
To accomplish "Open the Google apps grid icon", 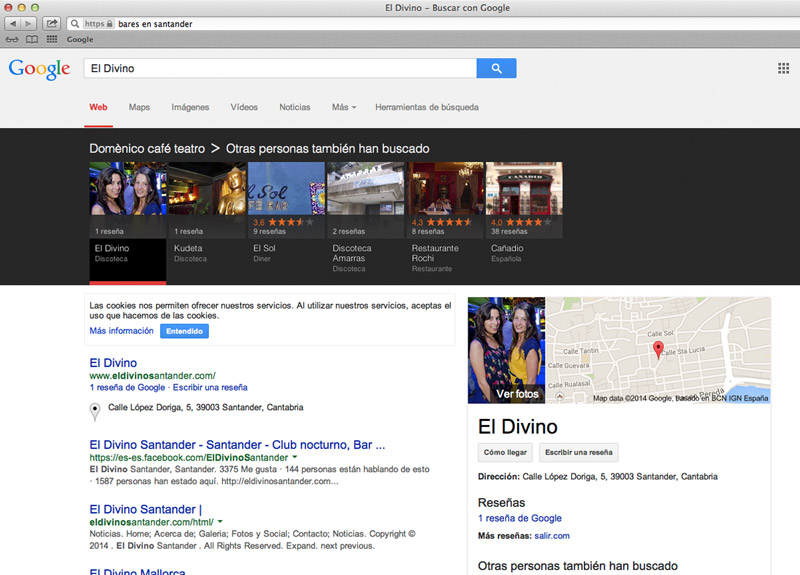I will pyautogui.click(x=783, y=68).
